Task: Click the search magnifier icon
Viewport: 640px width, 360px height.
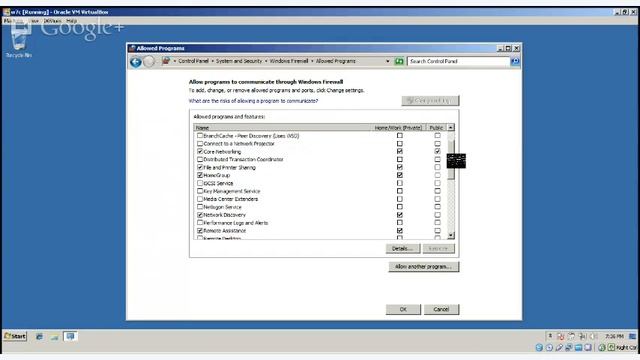Action: 515,61
